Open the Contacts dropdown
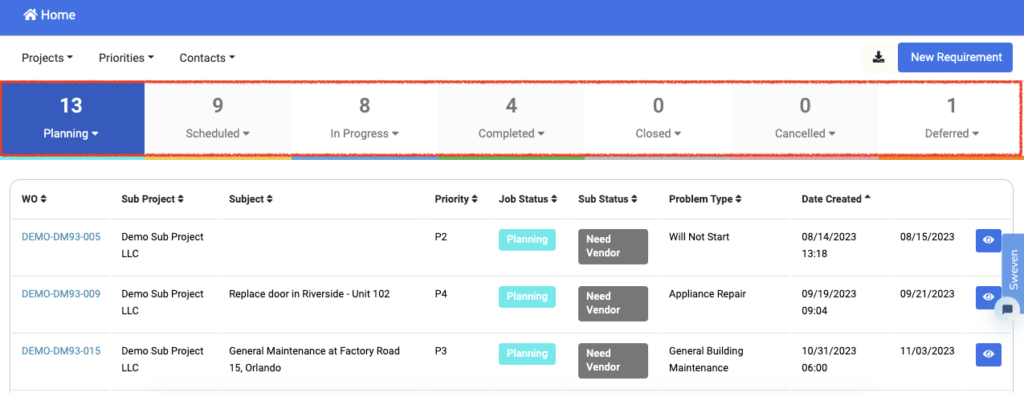Screen dimensions: 1024x393 point(207,57)
